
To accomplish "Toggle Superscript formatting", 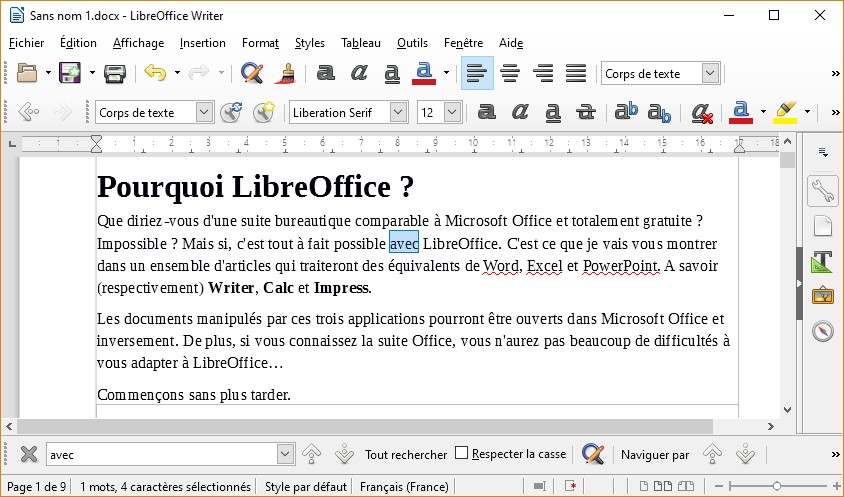I will point(626,112).
